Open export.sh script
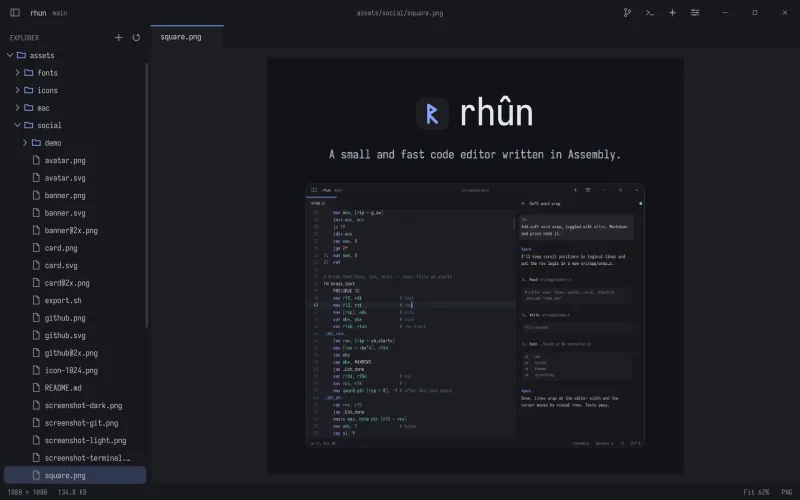The image size is (800, 500). coord(74,301)
